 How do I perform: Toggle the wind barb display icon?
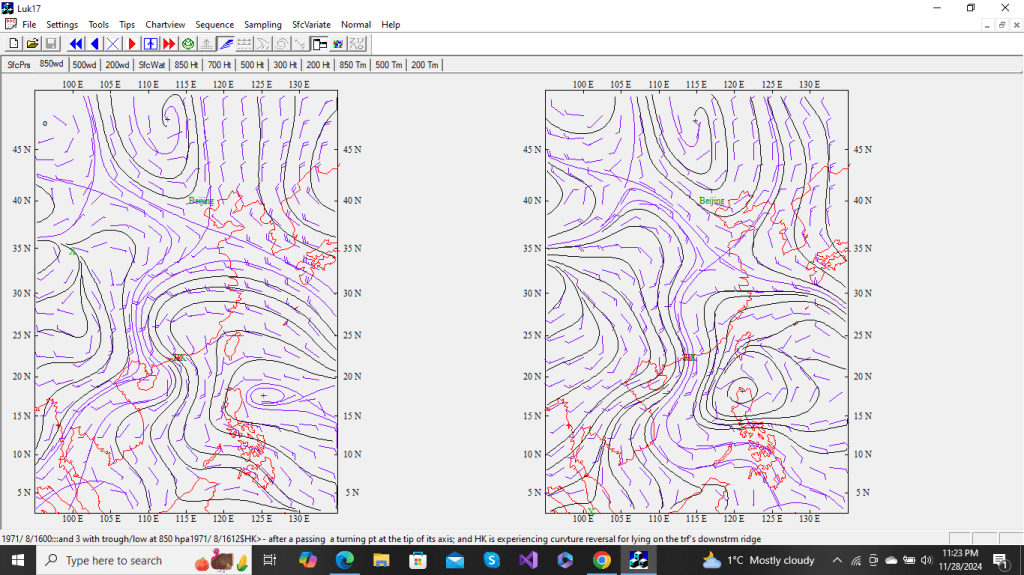pos(226,44)
